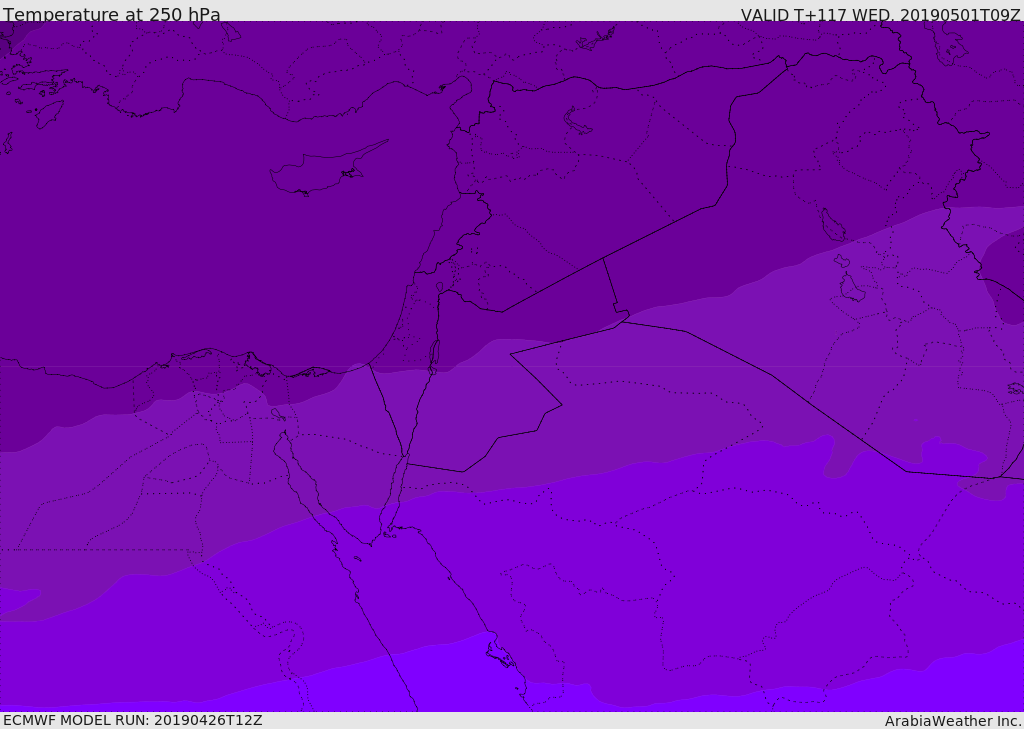
Task: Click the 'ECMWF MODEL RUN: 20190426T12Z' text
Action: pyautogui.click(x=133, y=720)
